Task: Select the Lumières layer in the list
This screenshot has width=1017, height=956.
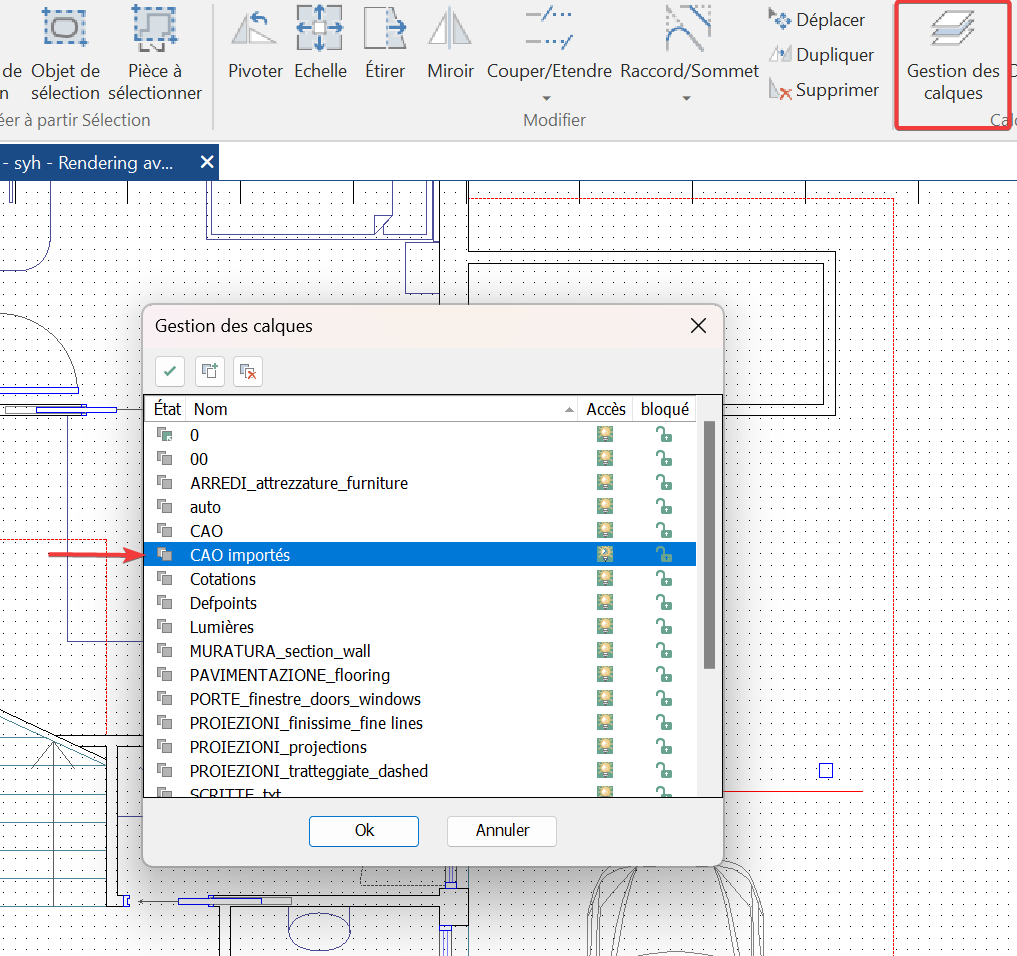Action: coord(220,625)
